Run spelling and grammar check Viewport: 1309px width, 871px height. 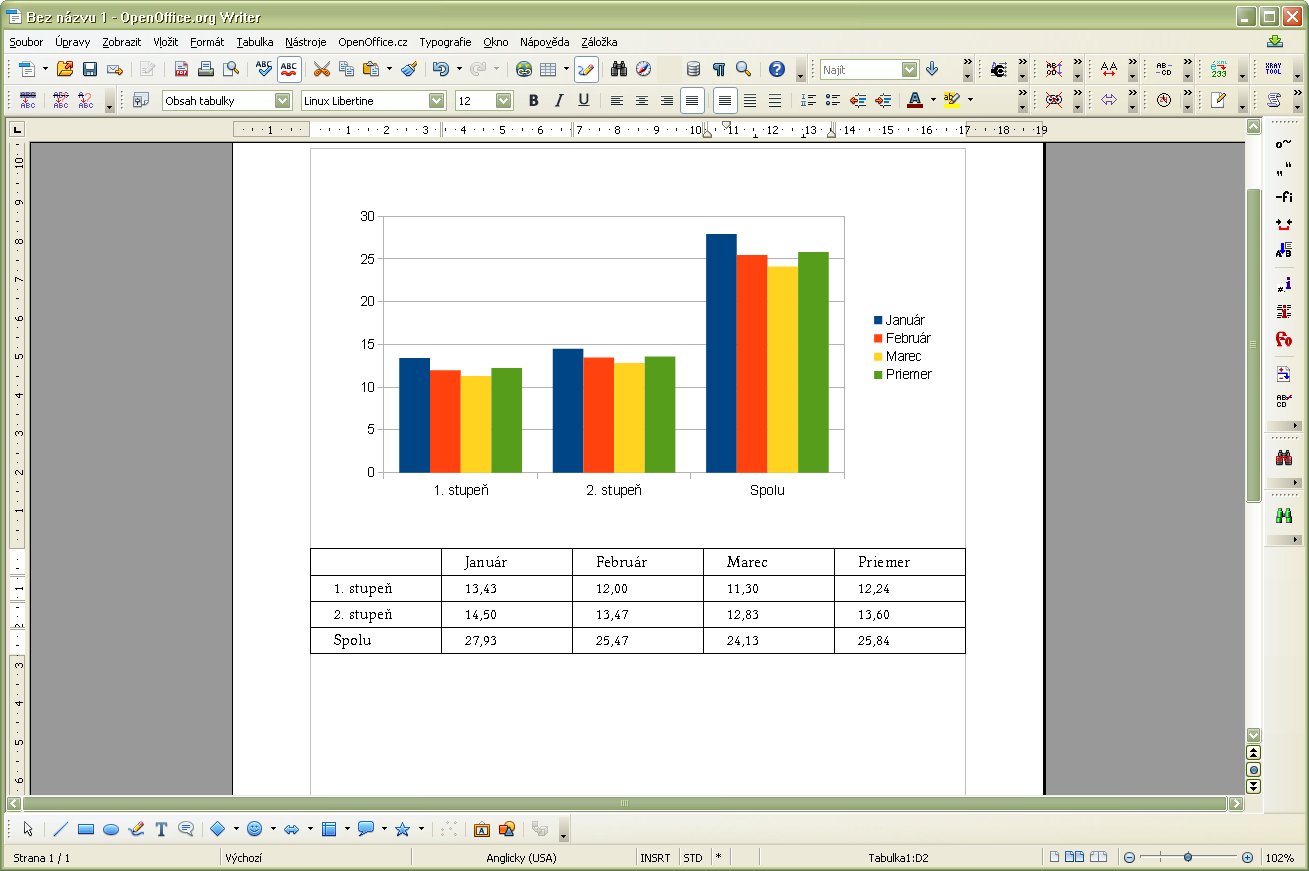point(264,69)
